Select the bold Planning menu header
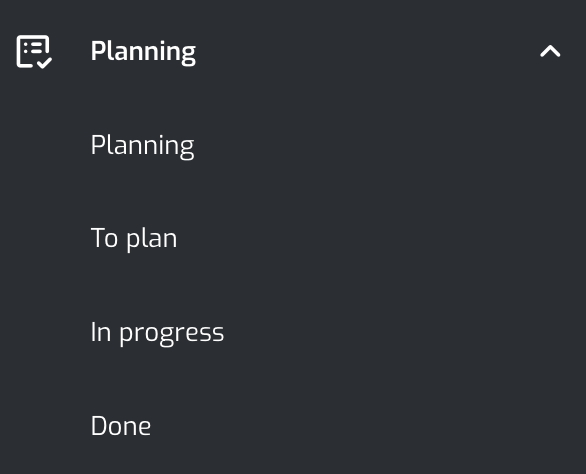Screen dimensions: 586x474 coord(143,52)
